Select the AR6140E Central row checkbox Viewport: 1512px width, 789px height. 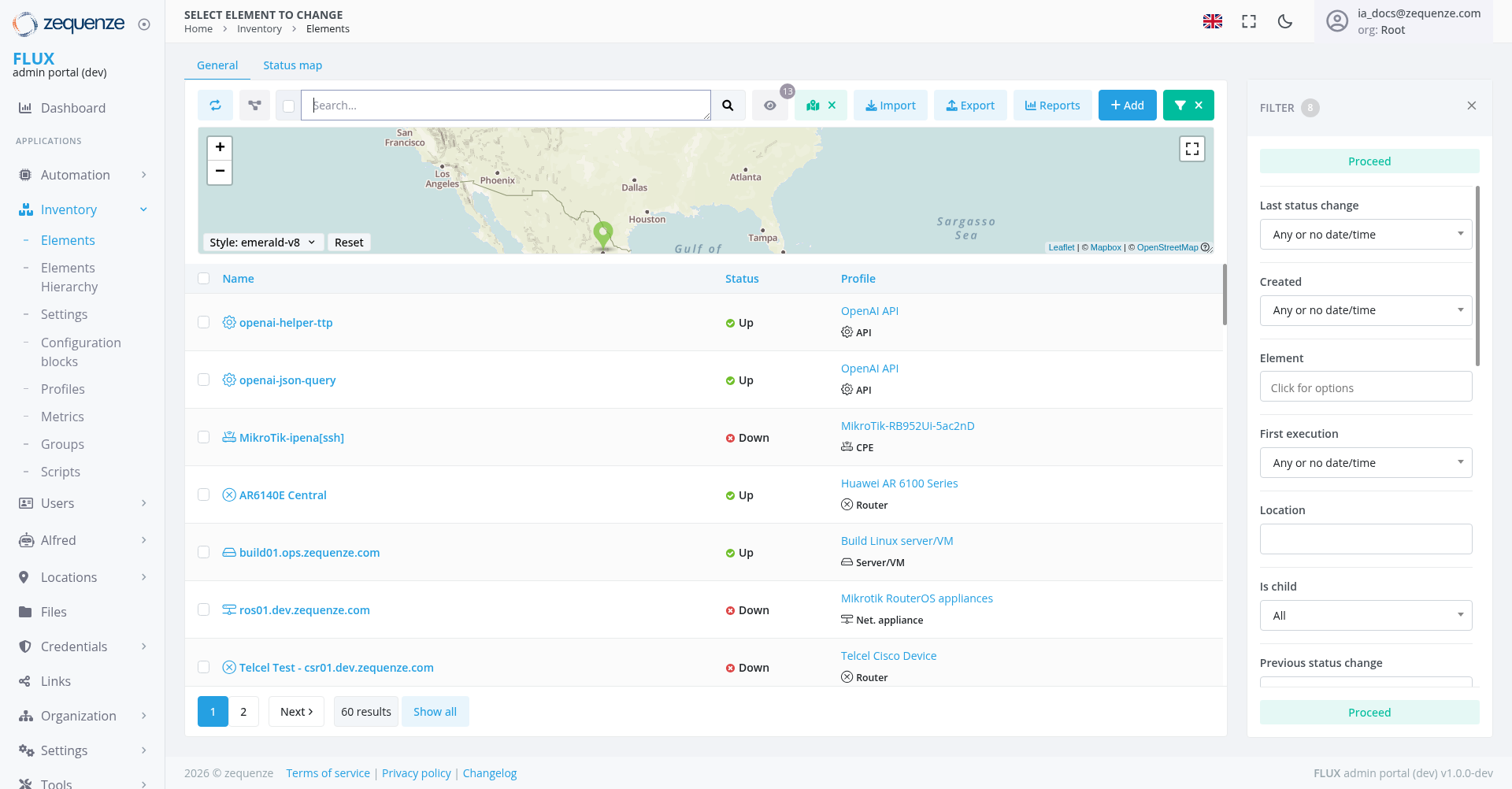(x=204, y=495)
